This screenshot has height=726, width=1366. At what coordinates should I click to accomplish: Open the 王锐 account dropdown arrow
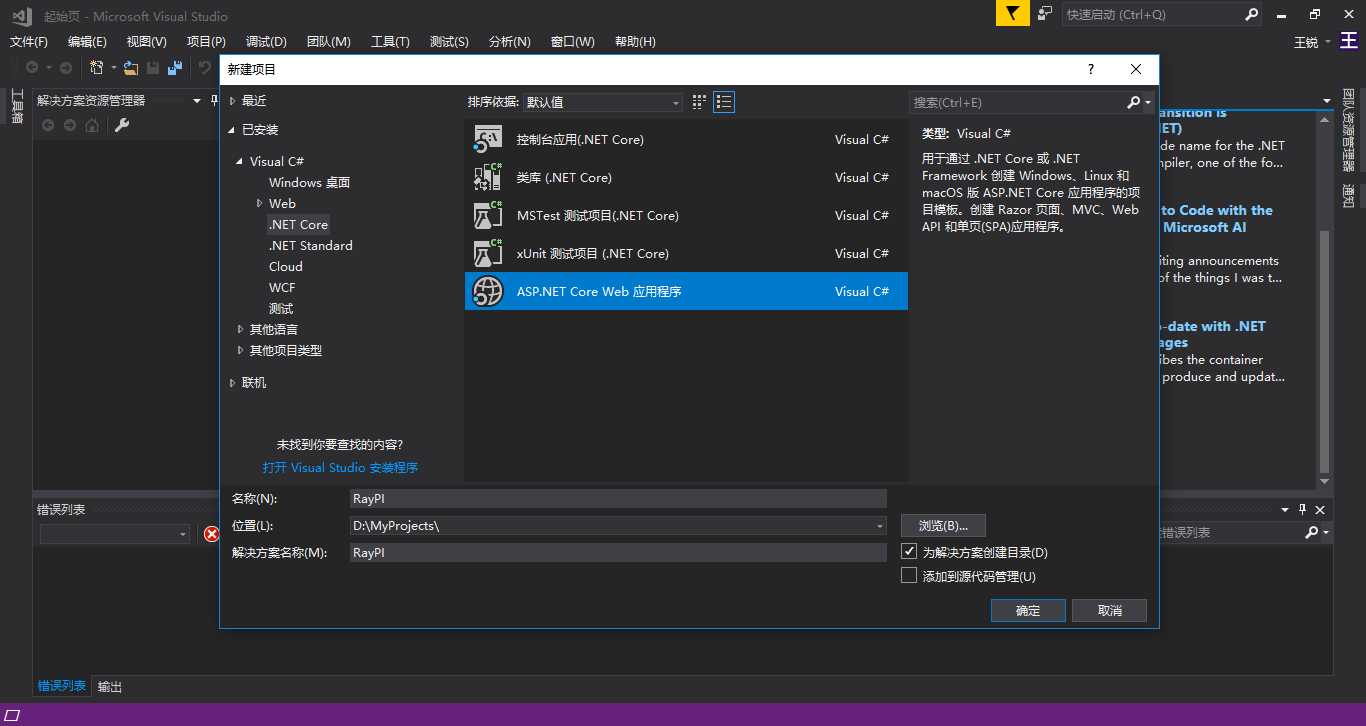[1328, 41]
